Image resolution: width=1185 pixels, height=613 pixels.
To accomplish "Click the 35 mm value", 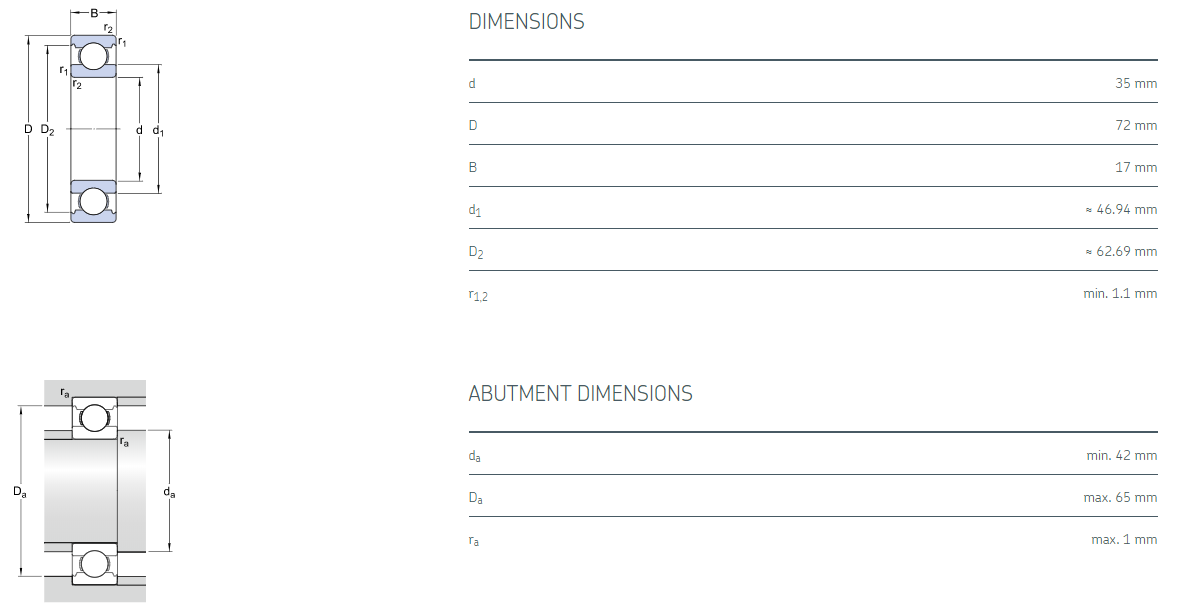I will (1136, 83).
